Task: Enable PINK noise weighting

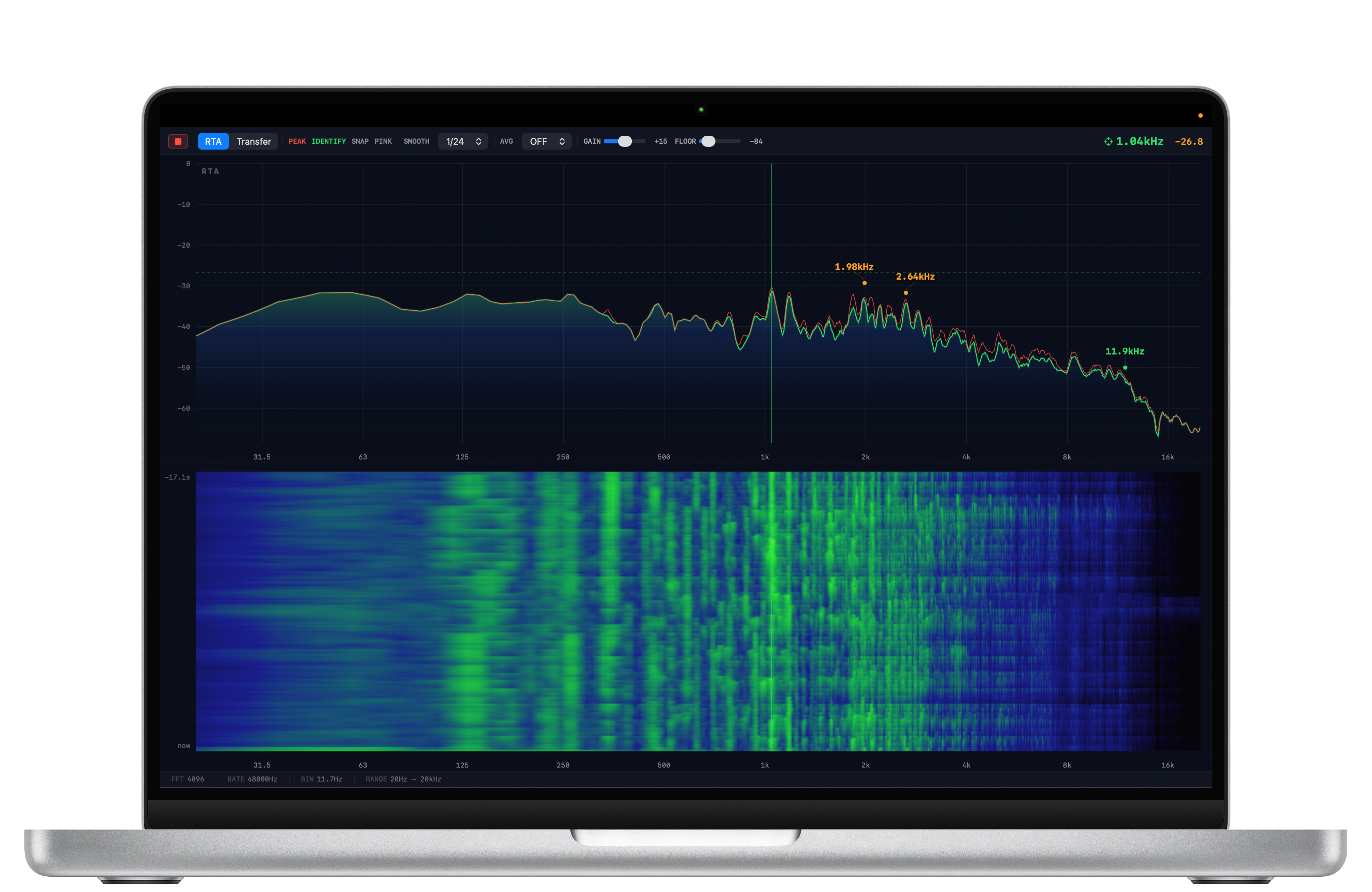Action: click(x=383, y=142)
